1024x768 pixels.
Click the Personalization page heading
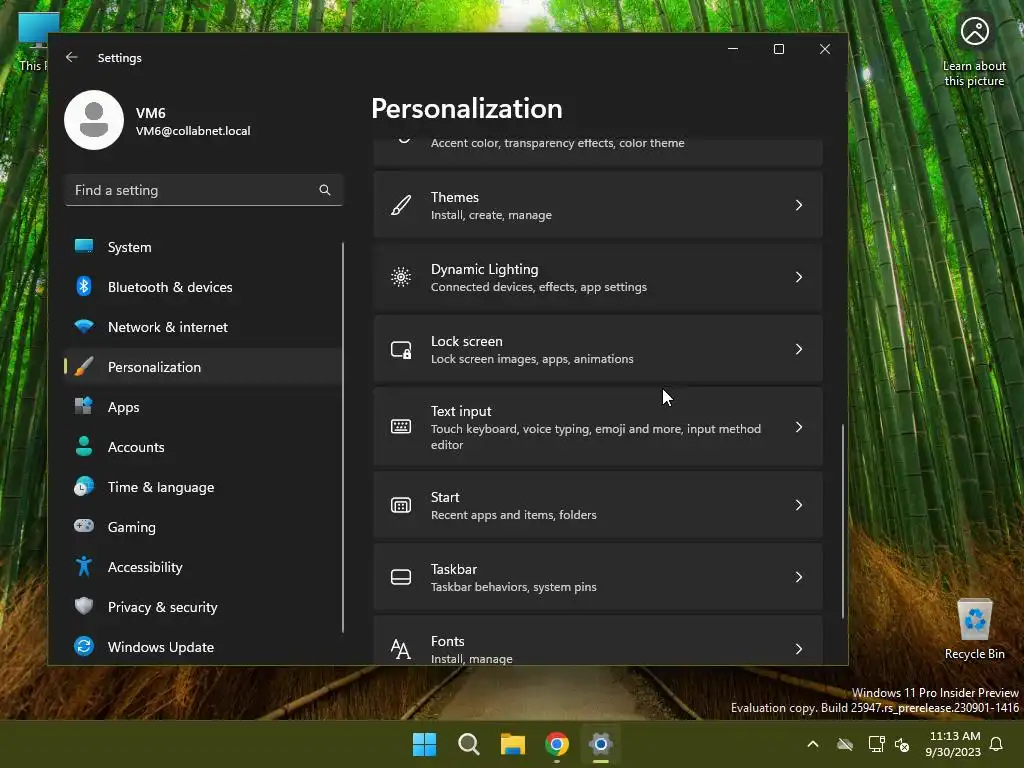click(x=467, y=108)
